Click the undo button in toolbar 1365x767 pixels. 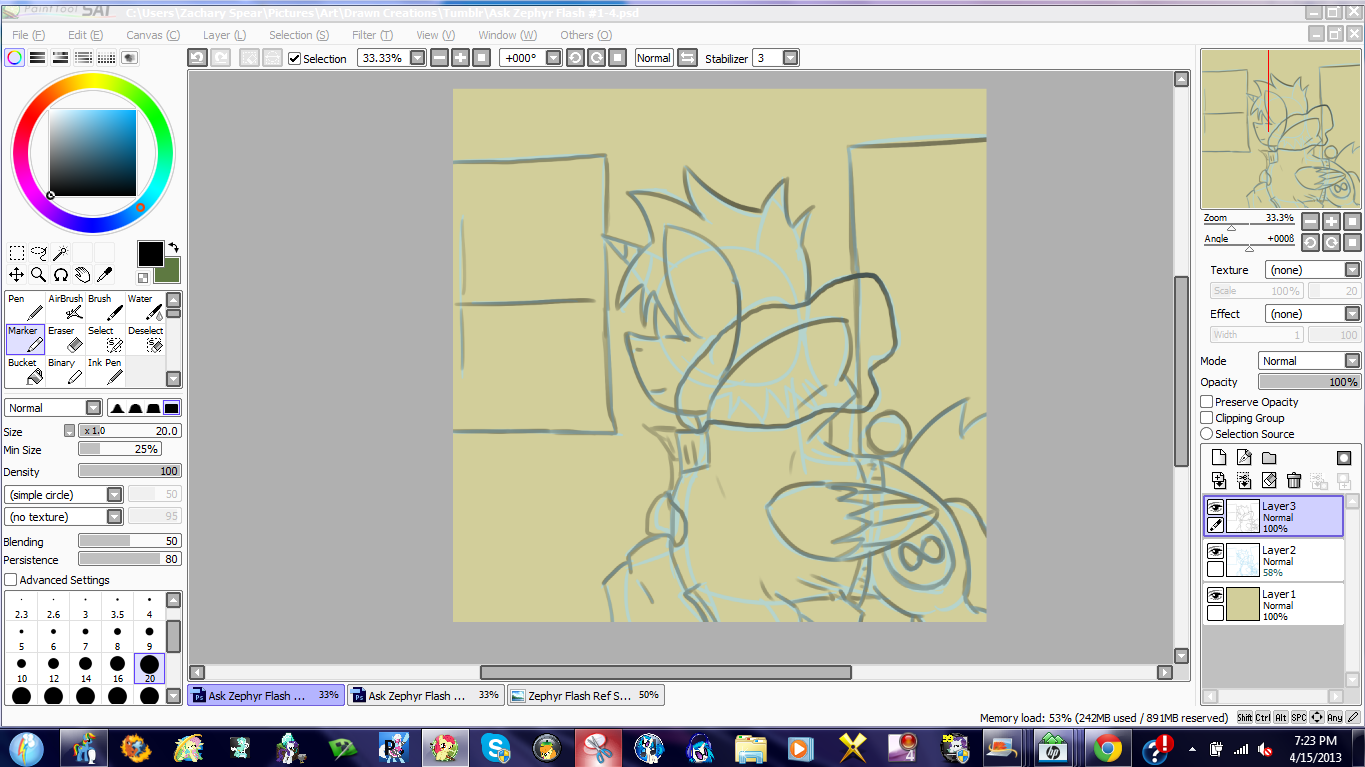pos(198,58)
